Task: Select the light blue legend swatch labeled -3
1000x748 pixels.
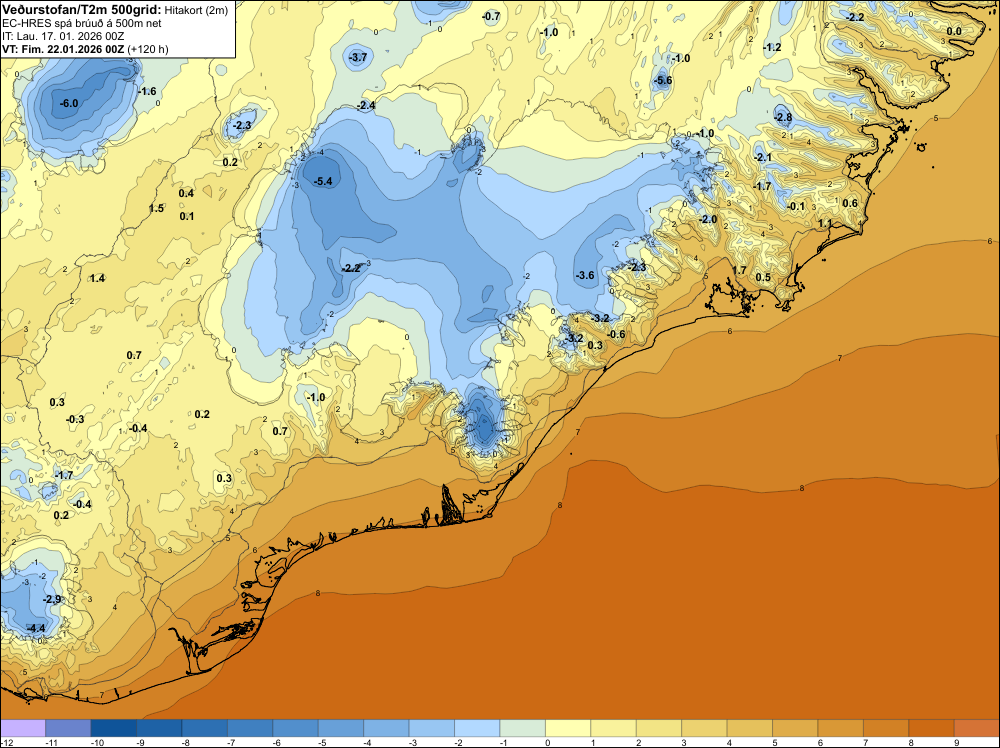Action: click(x=432, y=728)
